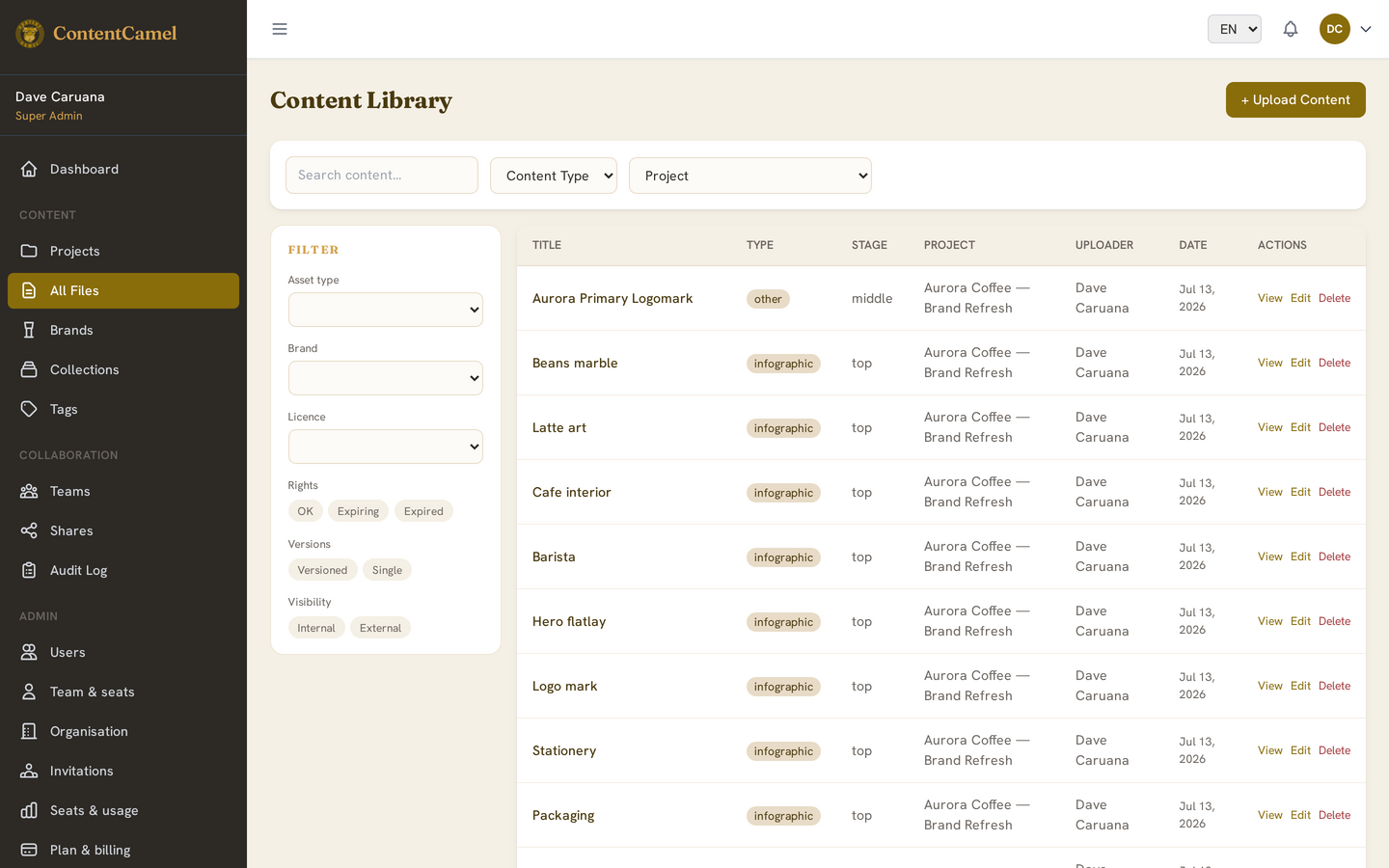Open Organisation in the sidebar

(x=123, y=731)
